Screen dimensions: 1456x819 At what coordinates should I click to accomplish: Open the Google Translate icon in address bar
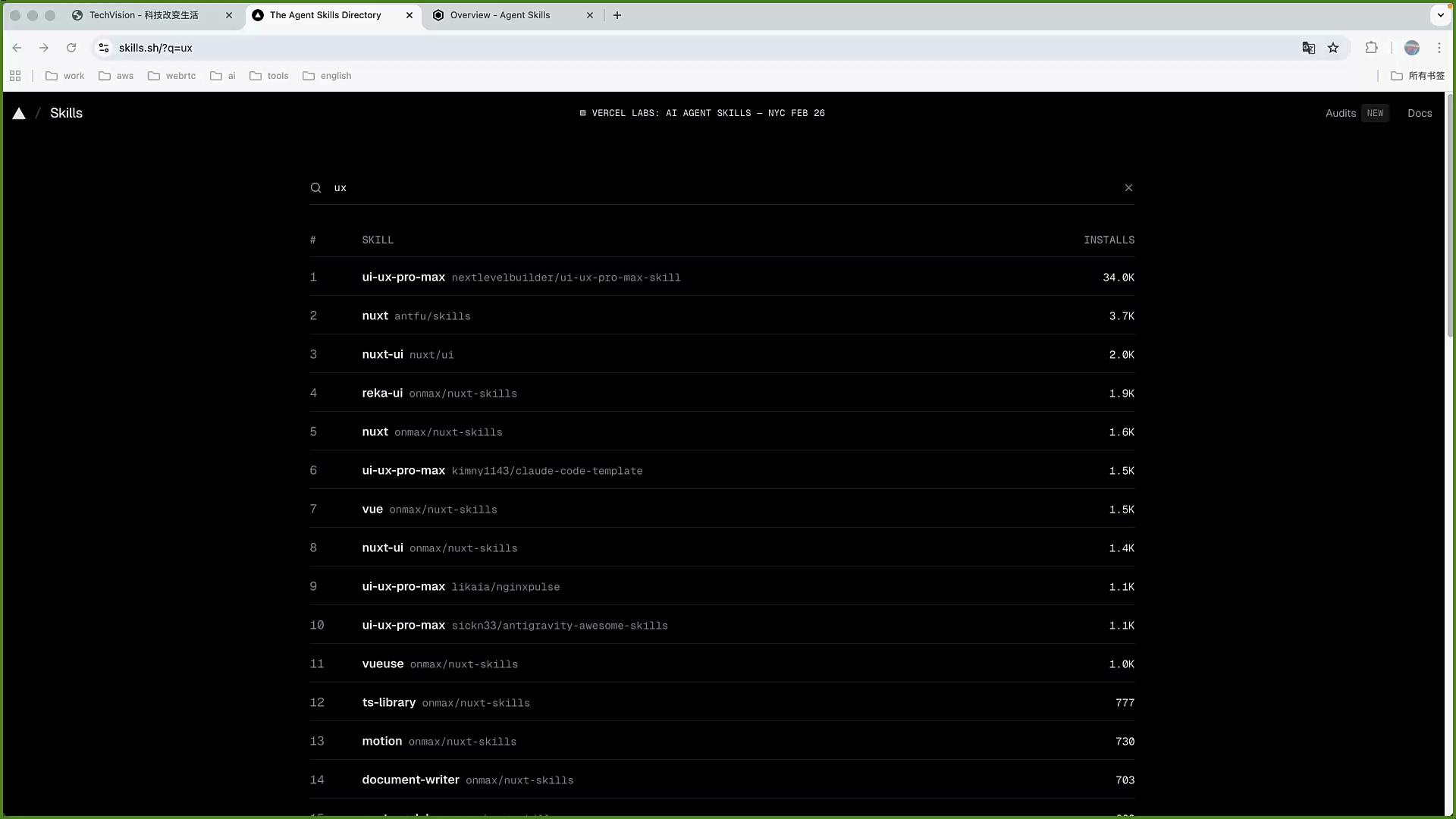[1309, 48]
